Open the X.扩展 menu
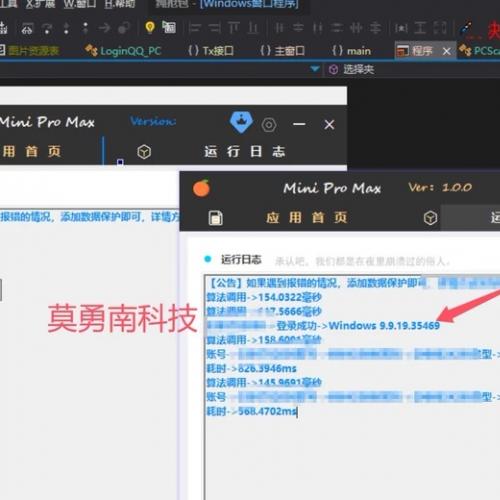 pos(41,4)
